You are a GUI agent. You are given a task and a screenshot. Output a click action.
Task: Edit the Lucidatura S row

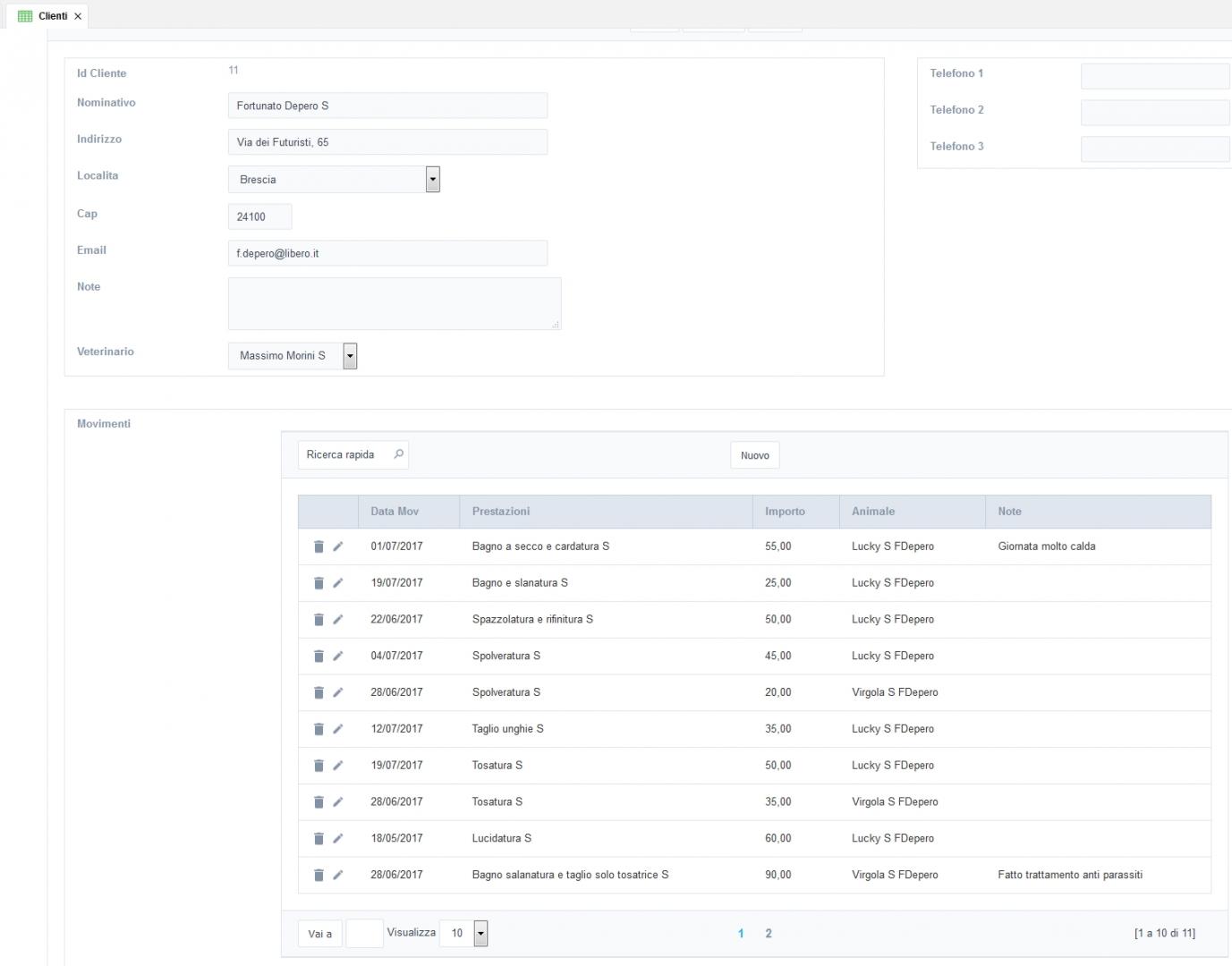tap(337, 839)
